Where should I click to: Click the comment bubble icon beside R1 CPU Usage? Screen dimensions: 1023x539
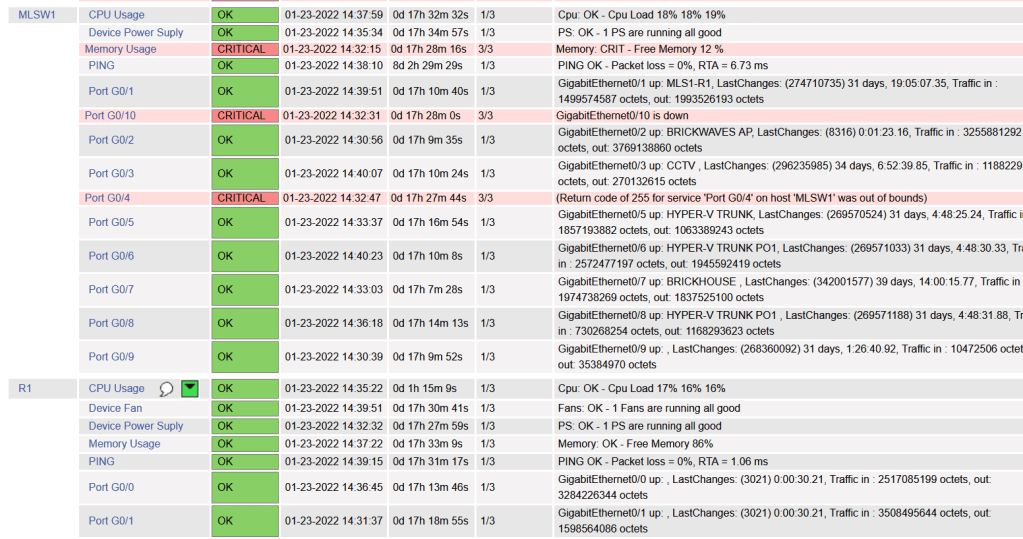pyautogui.click(x=167, y=389)
